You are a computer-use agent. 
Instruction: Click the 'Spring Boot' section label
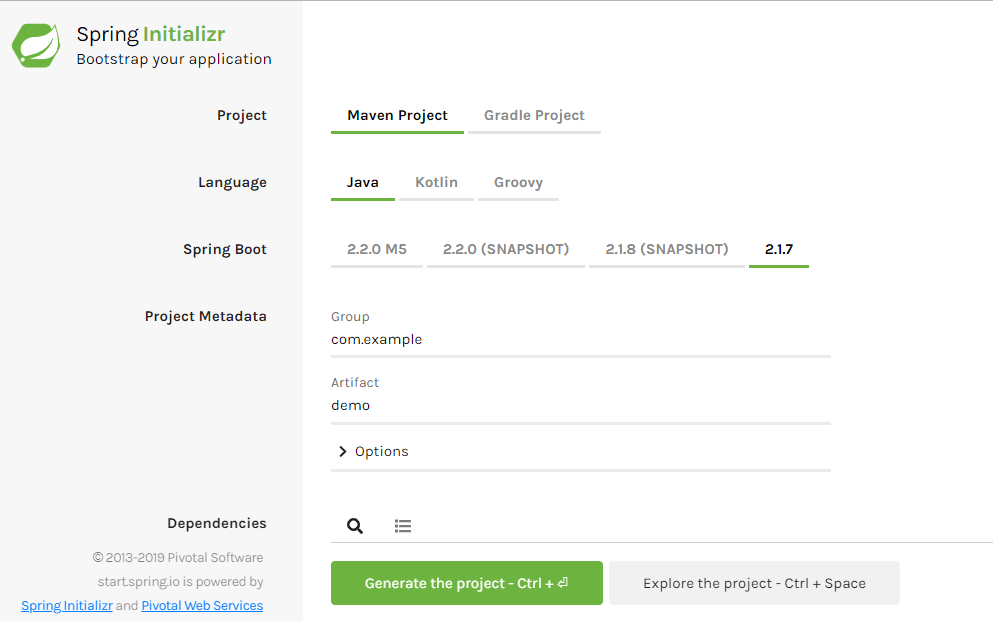point(225,249)
